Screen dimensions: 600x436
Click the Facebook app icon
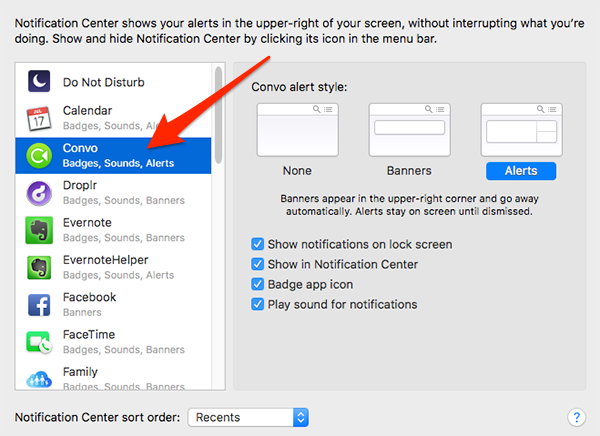[39, 304]
